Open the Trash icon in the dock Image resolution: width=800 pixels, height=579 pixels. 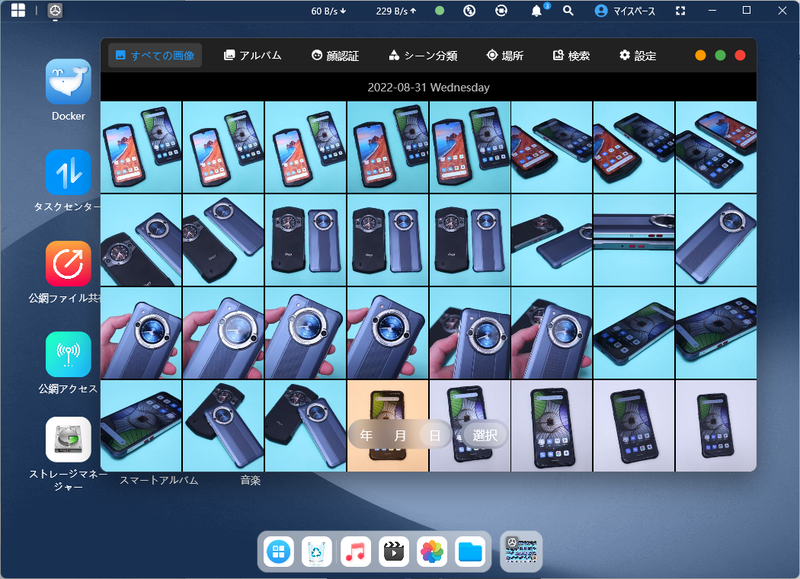tap(317, 551)
